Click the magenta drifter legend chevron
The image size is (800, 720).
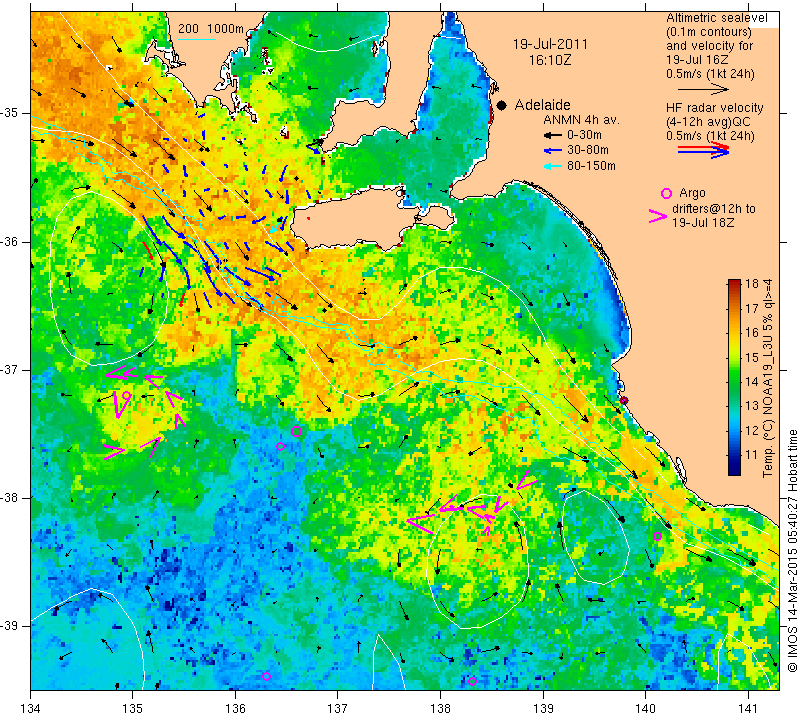coord(658,216)
